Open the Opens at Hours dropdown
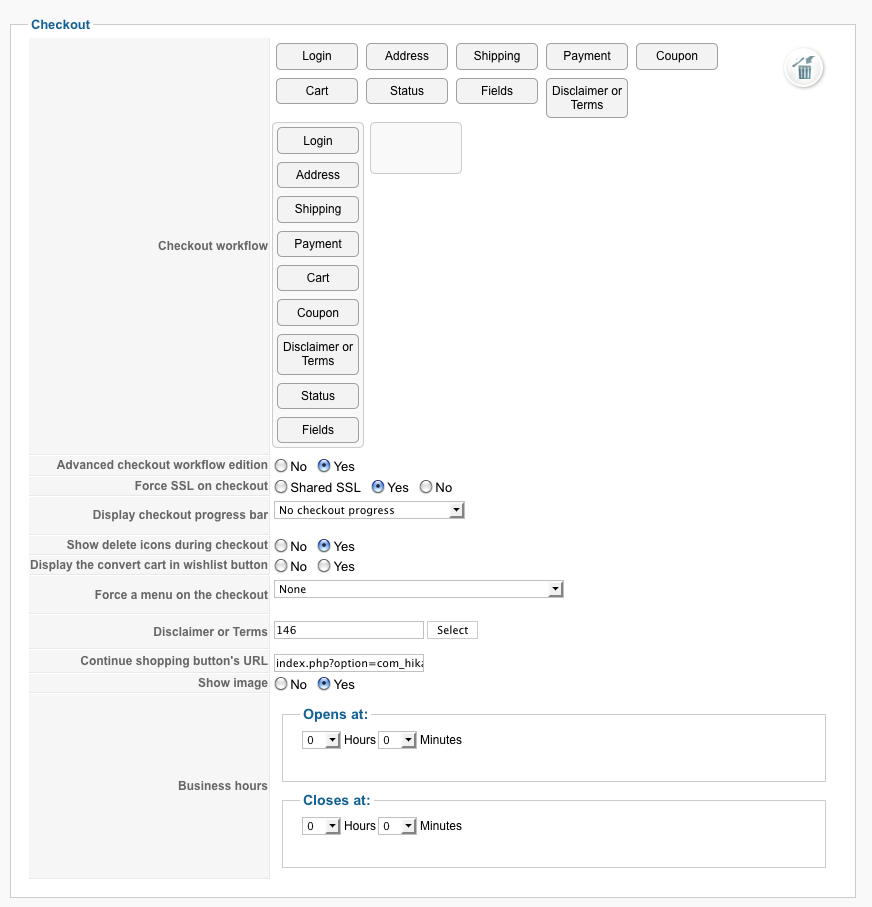This screenshot has height=907, width=872. point(321,740)
